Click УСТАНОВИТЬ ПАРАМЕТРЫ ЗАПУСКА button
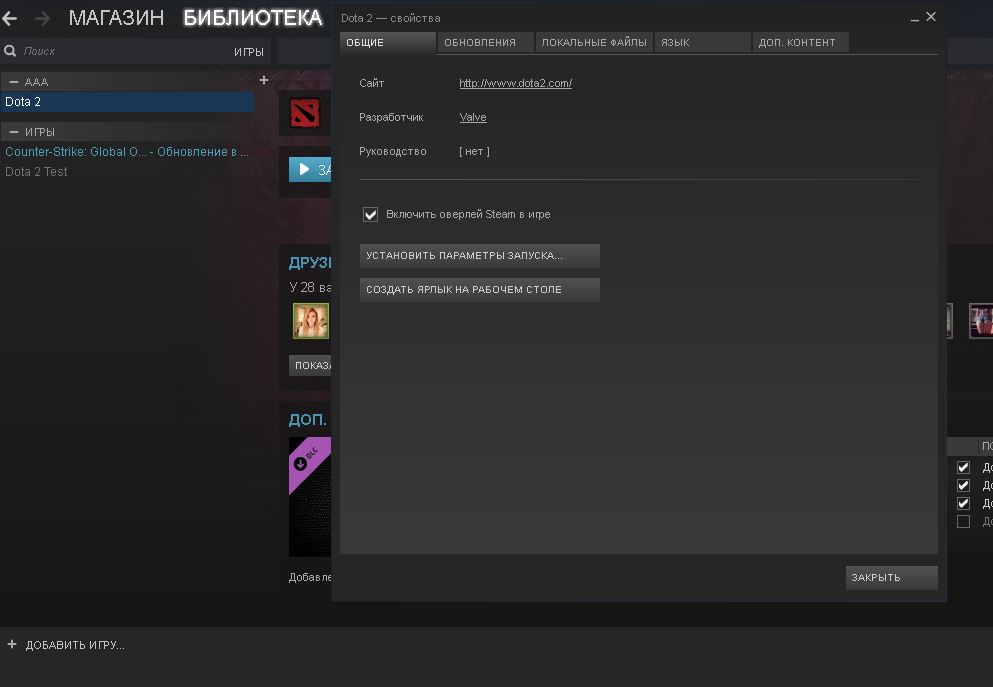Screen dimensions: 993x687 [479, 256]
